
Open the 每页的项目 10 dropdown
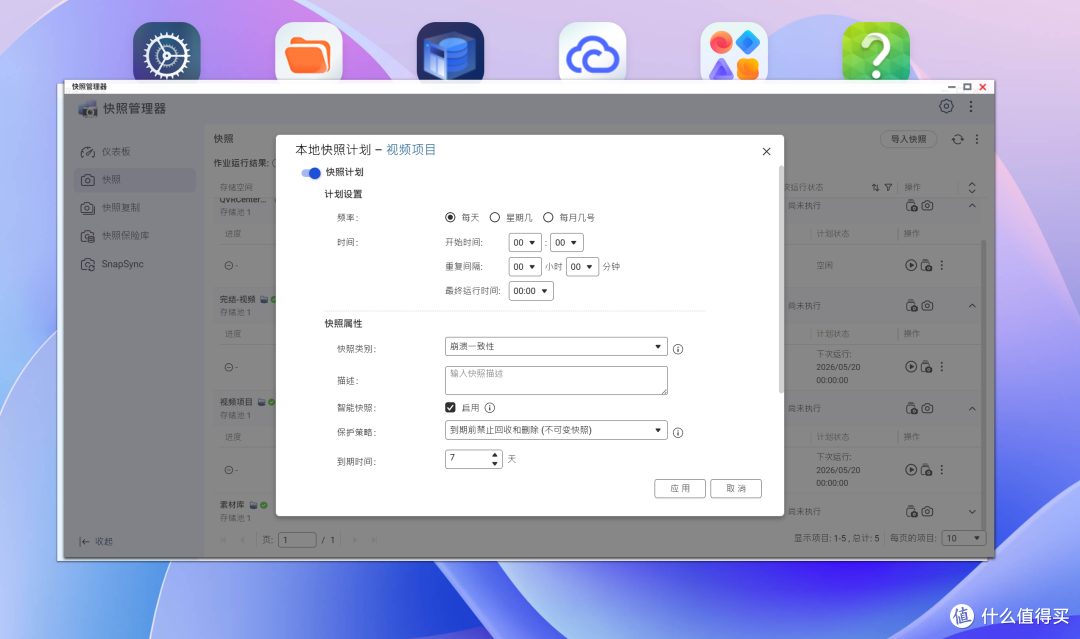pos(964,538)
